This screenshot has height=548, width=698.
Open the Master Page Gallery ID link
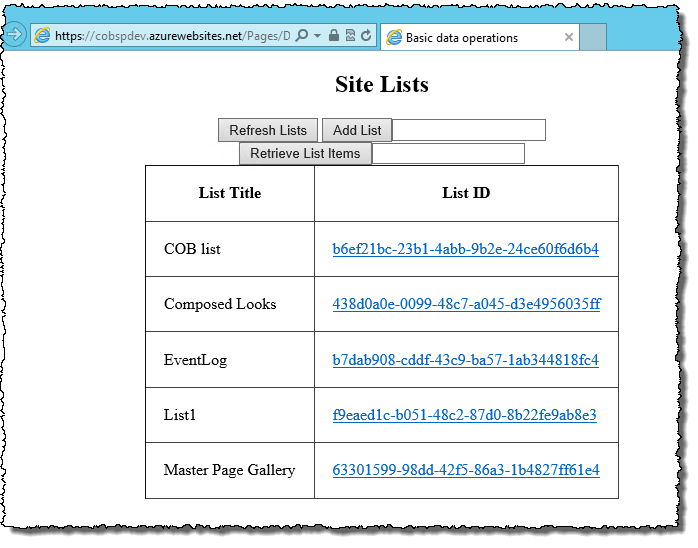point(466,470)
